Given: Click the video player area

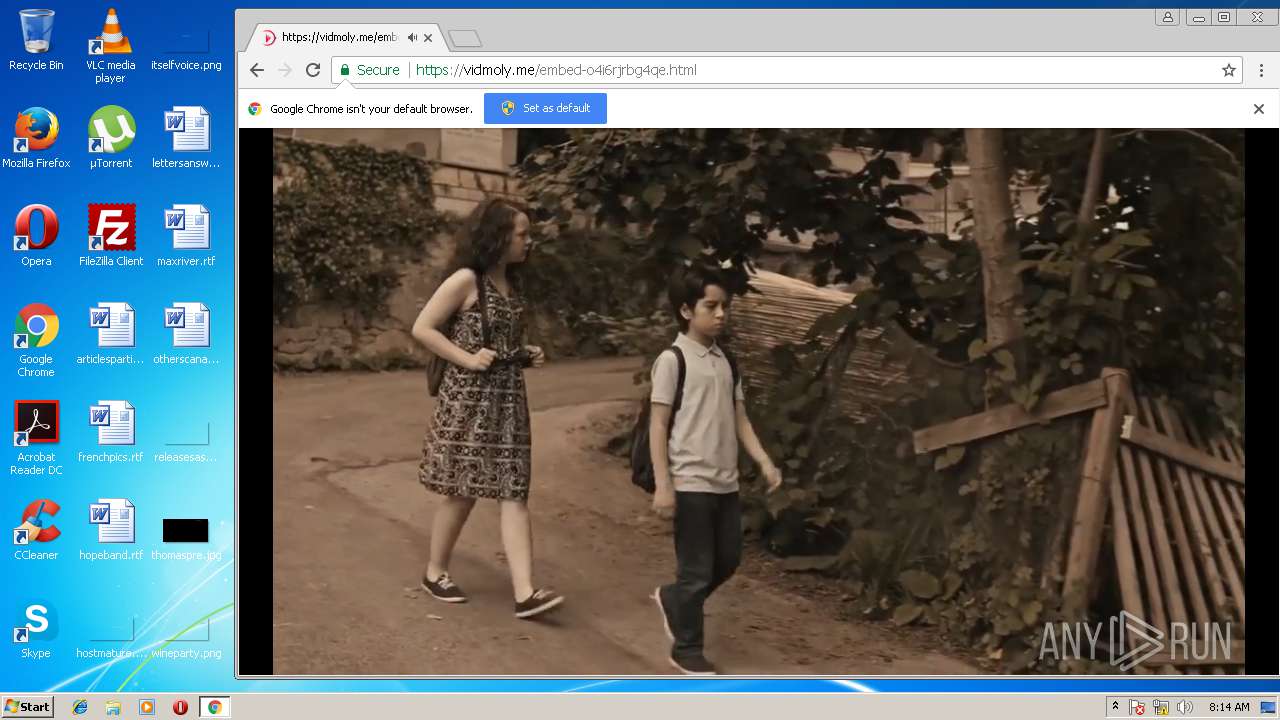Looking at the screenshot, I should tap(758, 400).
